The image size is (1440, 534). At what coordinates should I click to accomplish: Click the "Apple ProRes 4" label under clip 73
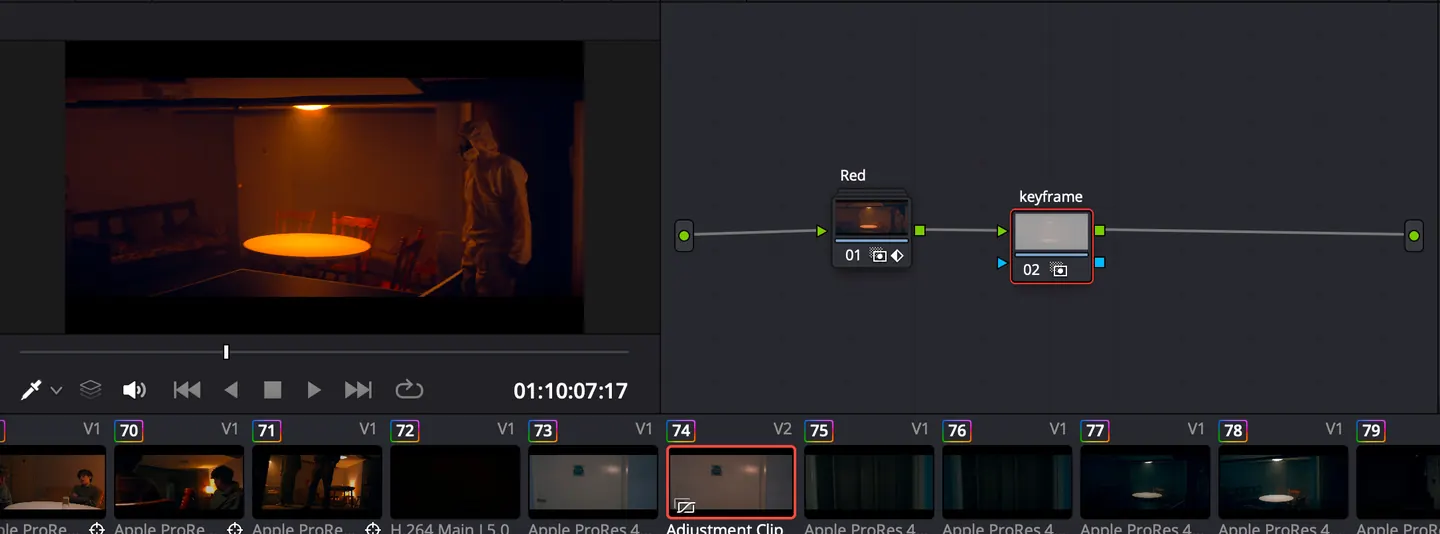click(584, 528)
